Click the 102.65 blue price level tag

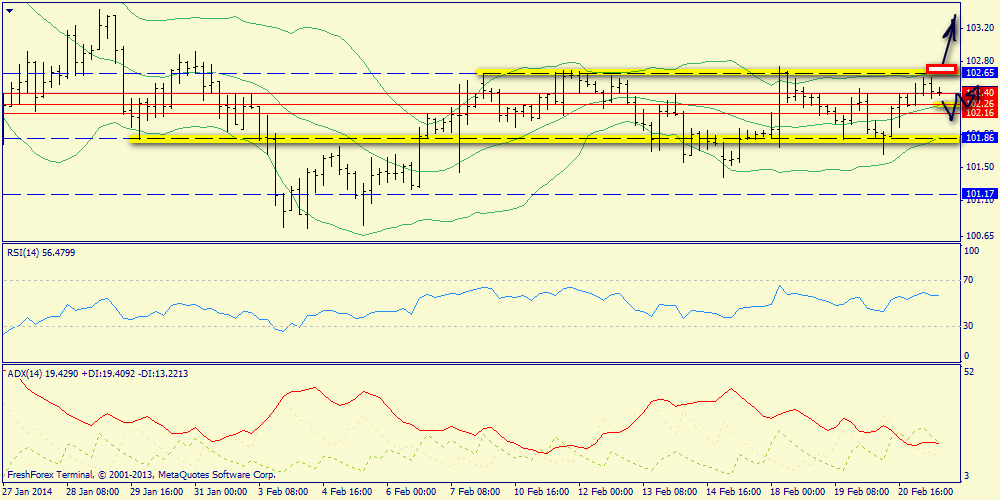tap(979, 73)
